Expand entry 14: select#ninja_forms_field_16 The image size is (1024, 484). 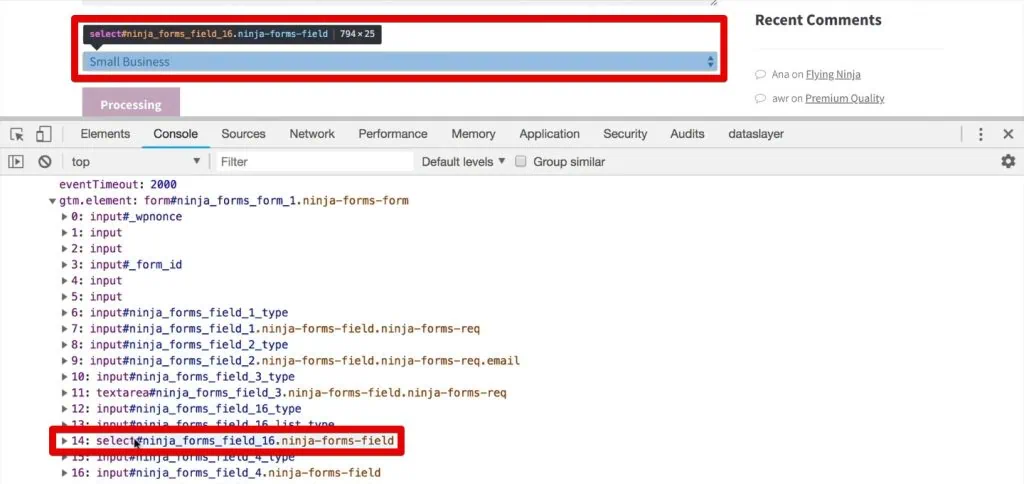pos(65,441)
